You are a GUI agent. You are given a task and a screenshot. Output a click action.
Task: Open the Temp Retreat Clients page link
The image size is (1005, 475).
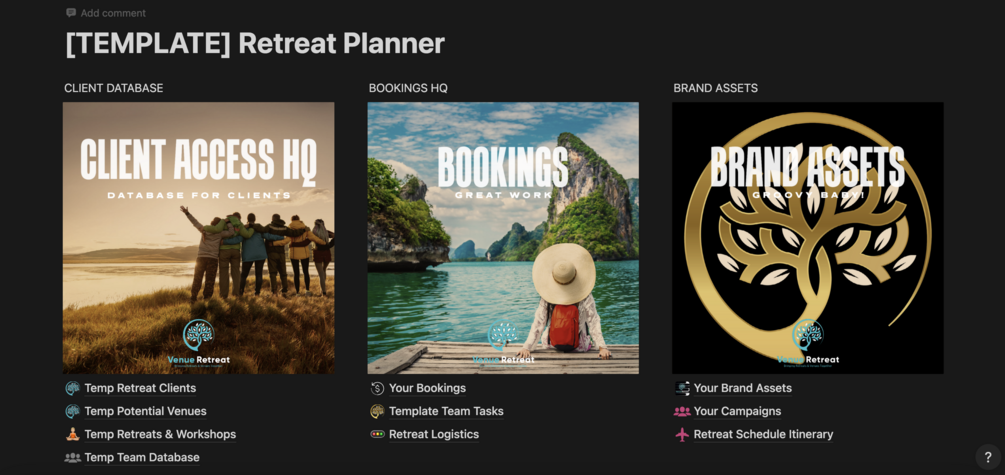pyautogui.click(x=140, y=388)
